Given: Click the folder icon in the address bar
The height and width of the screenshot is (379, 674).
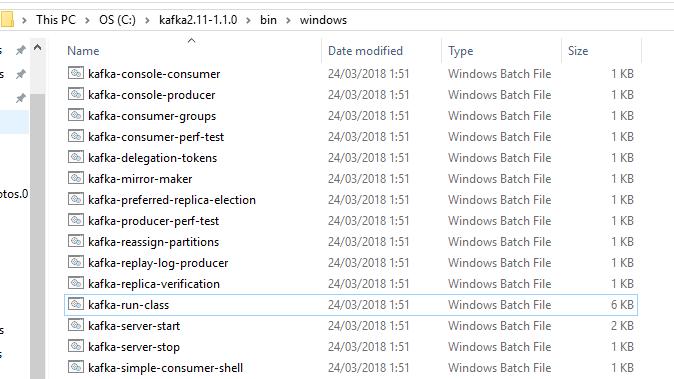Looking at the screenshot, I should click(x=7, y=20).
